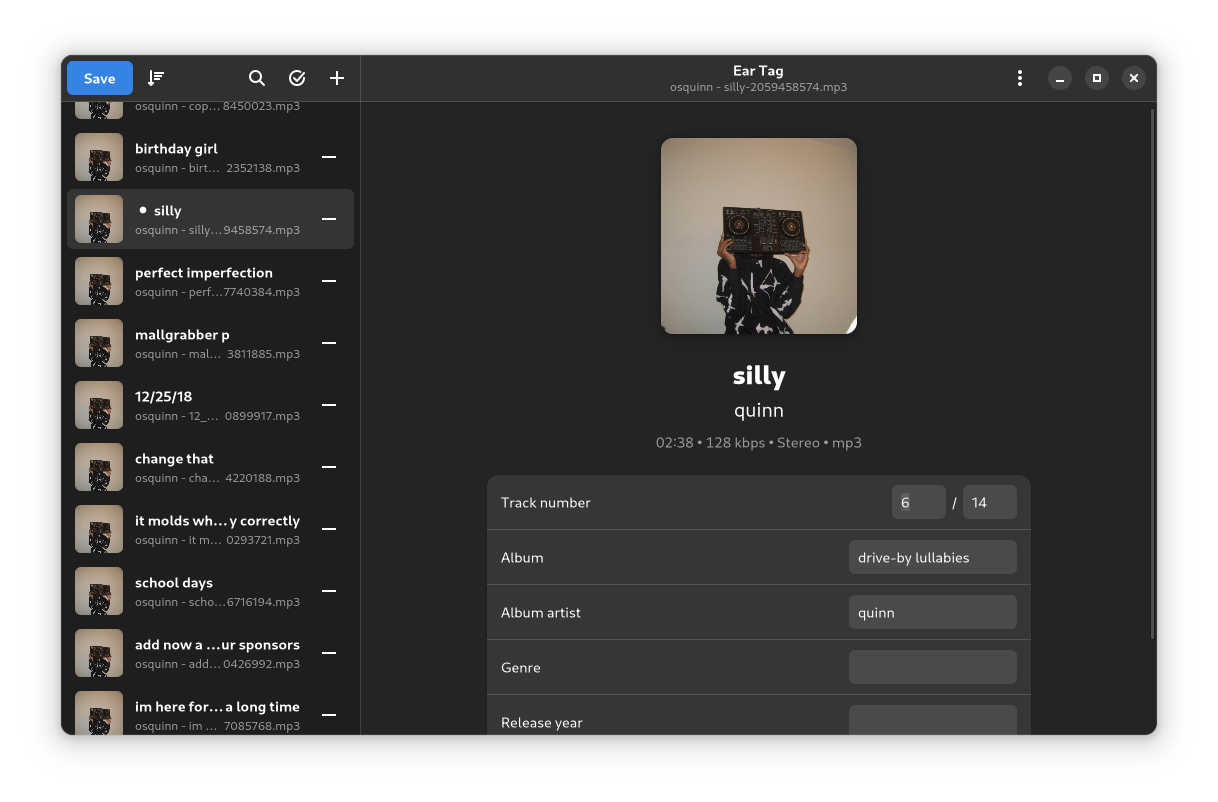The width and height of the screenshot is (1218, 802).
Task: Click the Save button
Action: pos(99,78)
